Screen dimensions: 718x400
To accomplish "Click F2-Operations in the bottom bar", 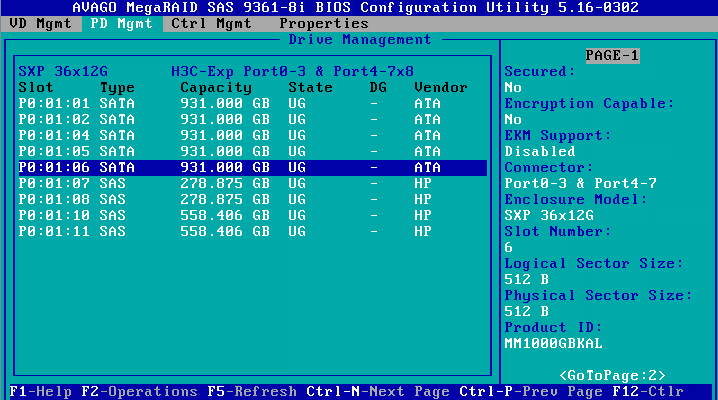I will 139,392.
